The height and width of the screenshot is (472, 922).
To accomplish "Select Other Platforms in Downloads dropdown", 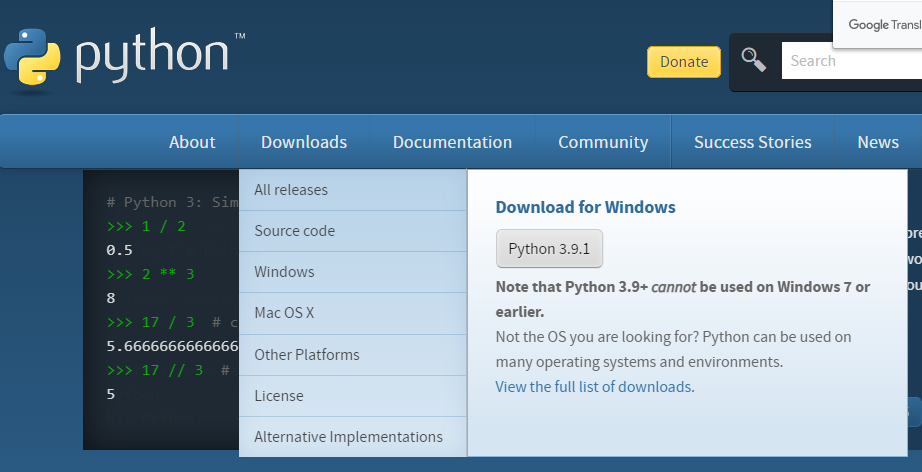I will tap(353, 355).
